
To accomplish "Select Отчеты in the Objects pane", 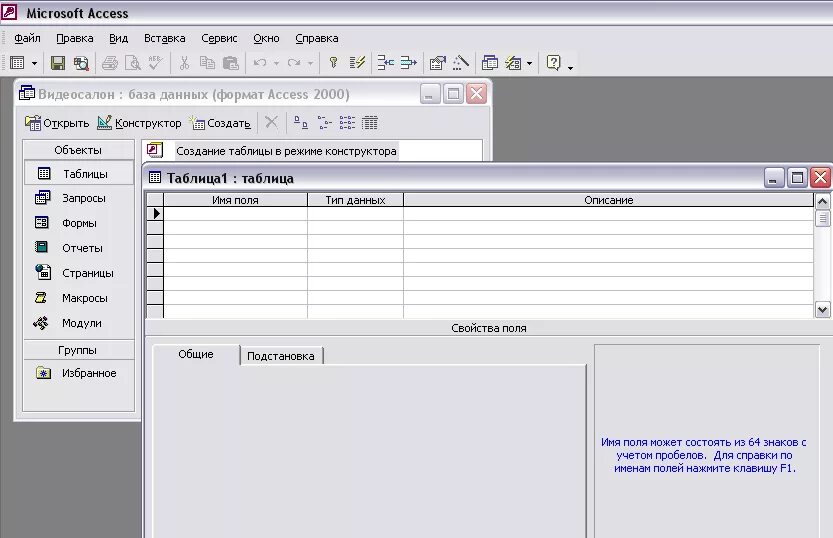I will tap(79, 248).
